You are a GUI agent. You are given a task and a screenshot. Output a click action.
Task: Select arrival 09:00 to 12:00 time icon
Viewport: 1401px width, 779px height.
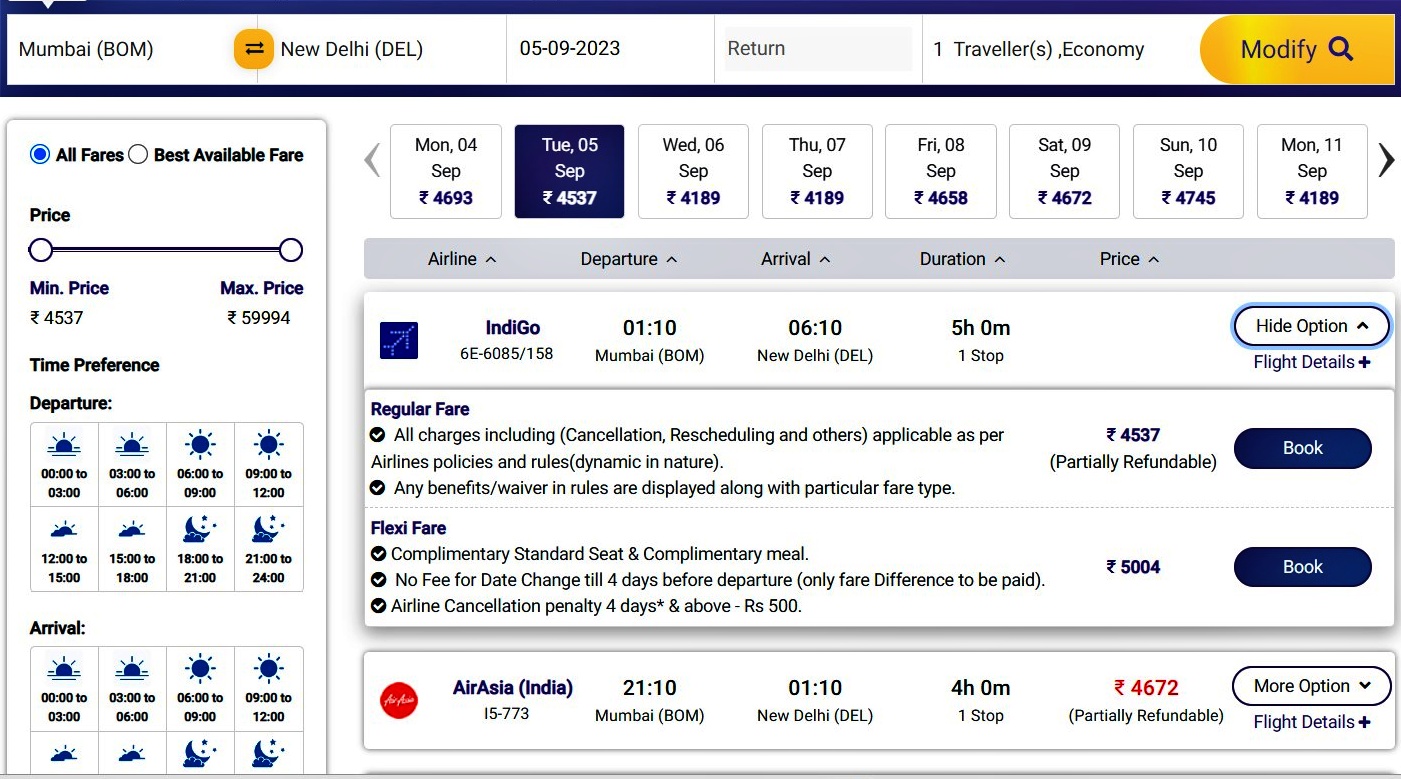[268, 670]
